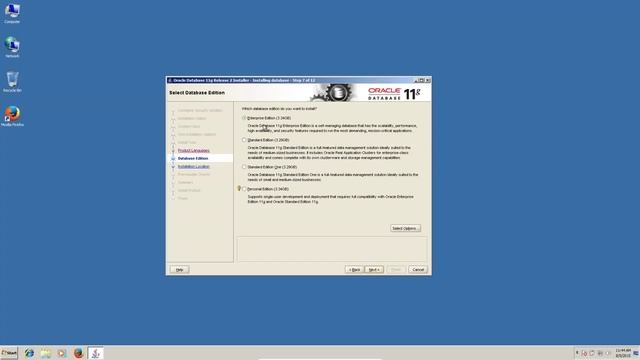640x360 pixels.
Task: Open Firefox from the taskbar
Action: coord(78,353)
